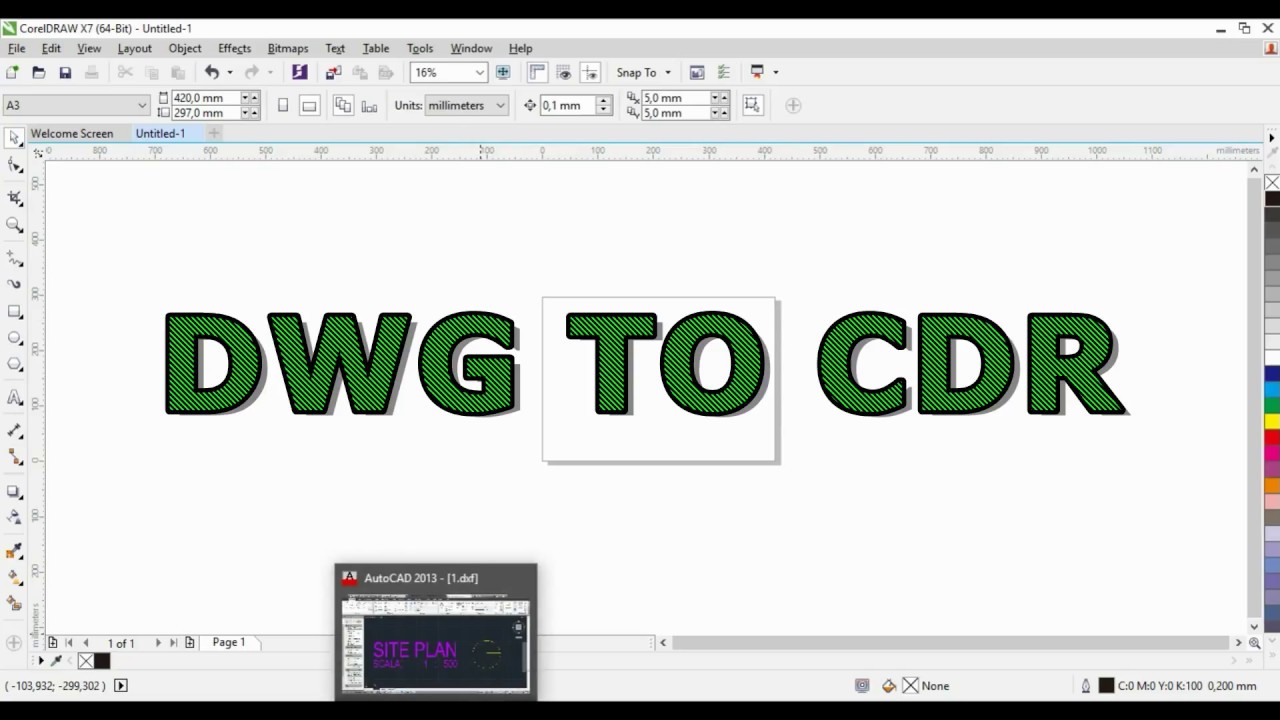Select the Ellipse tool
This screenshot has width=1280, height=720.
(14, 338)
